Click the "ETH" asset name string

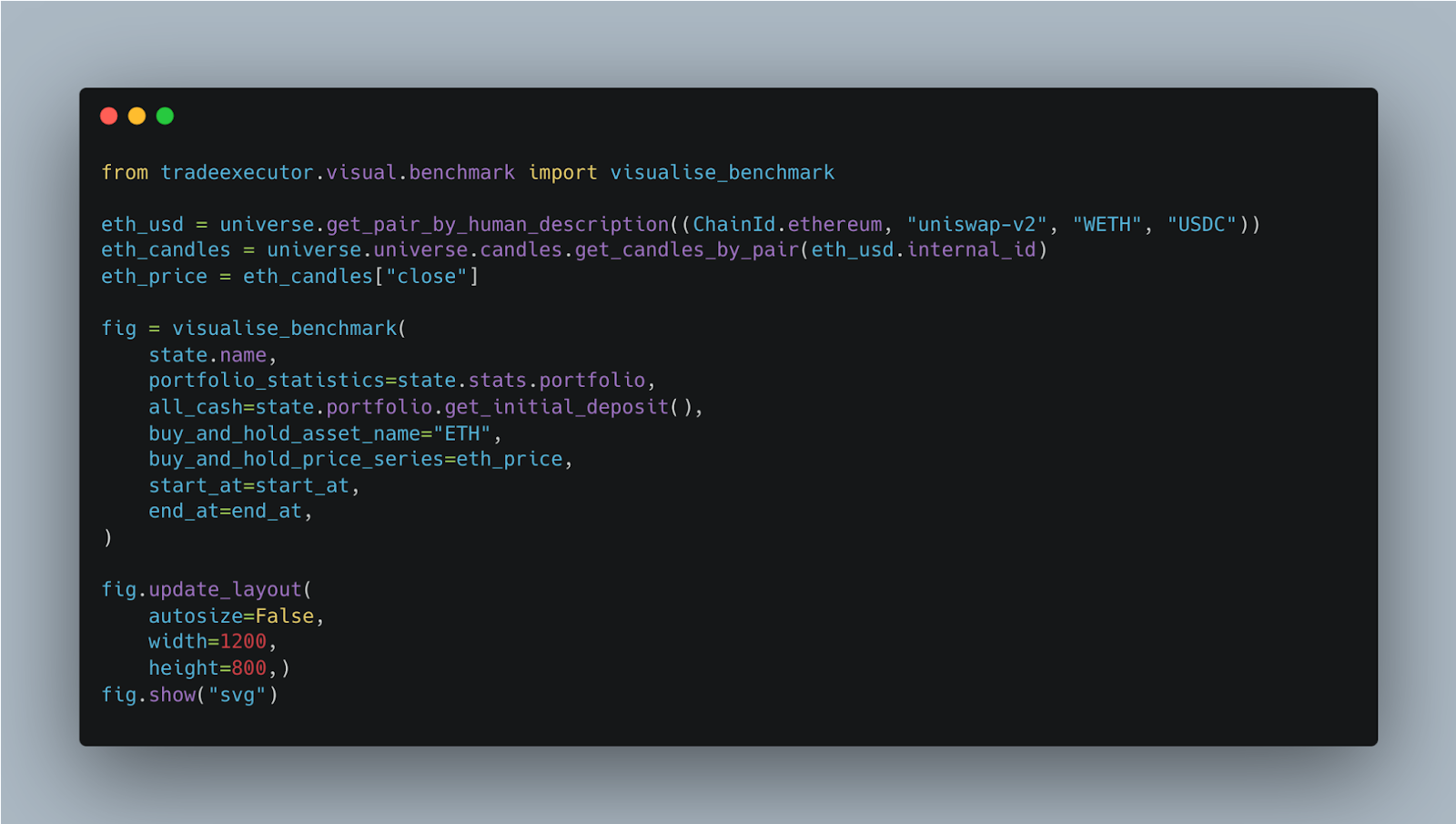(462, 433)
